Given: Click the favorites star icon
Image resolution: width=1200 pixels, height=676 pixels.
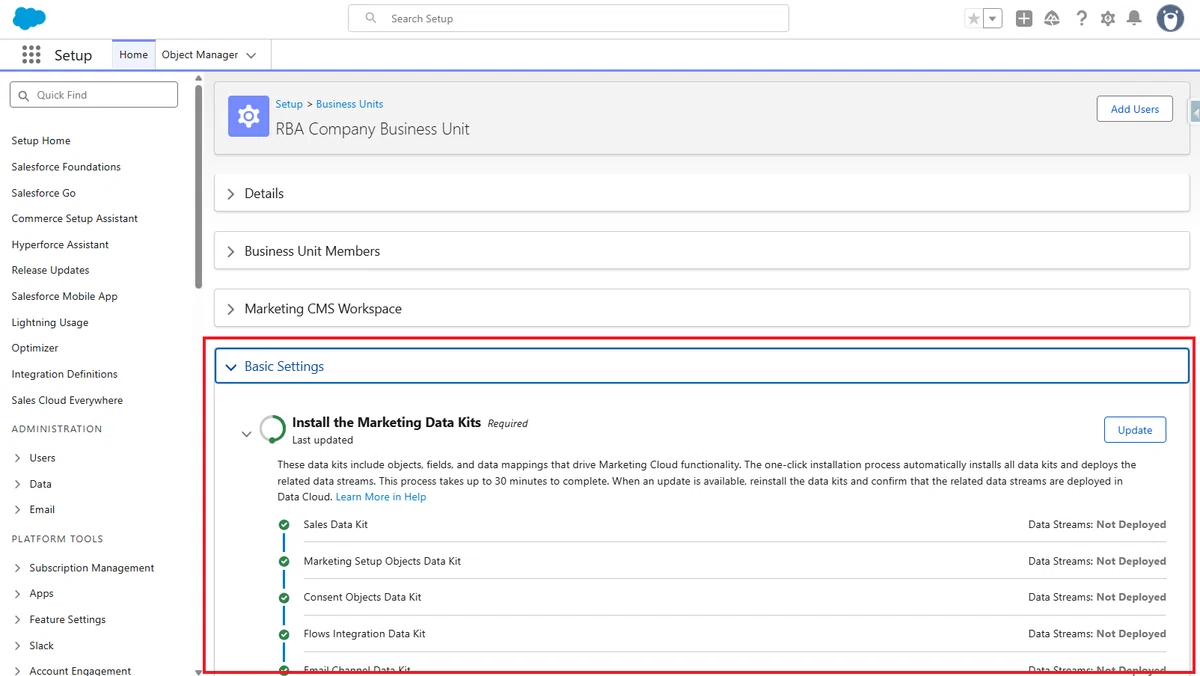Looking at the screenshot, I should pyautogui.click(x=974, y=18).
